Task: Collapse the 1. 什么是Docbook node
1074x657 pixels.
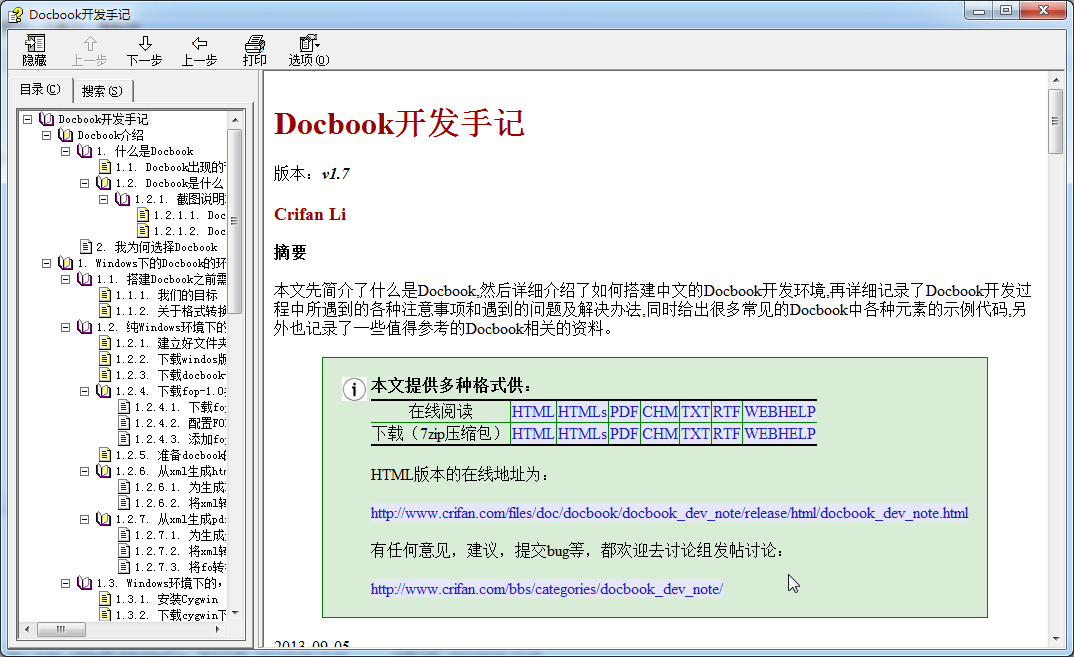Action: click(66, 151)
